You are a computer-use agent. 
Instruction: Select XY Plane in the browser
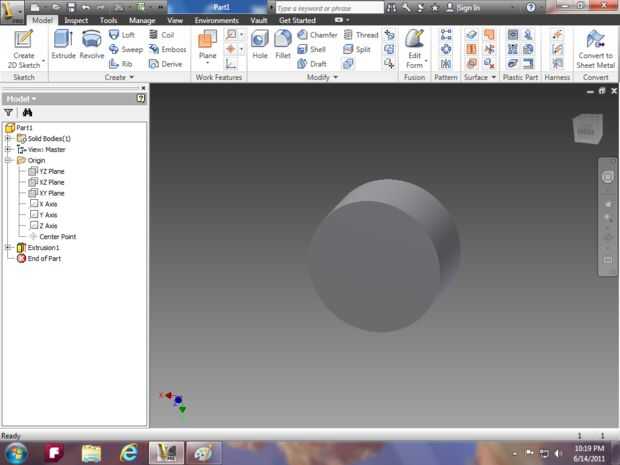click(50, 193)
